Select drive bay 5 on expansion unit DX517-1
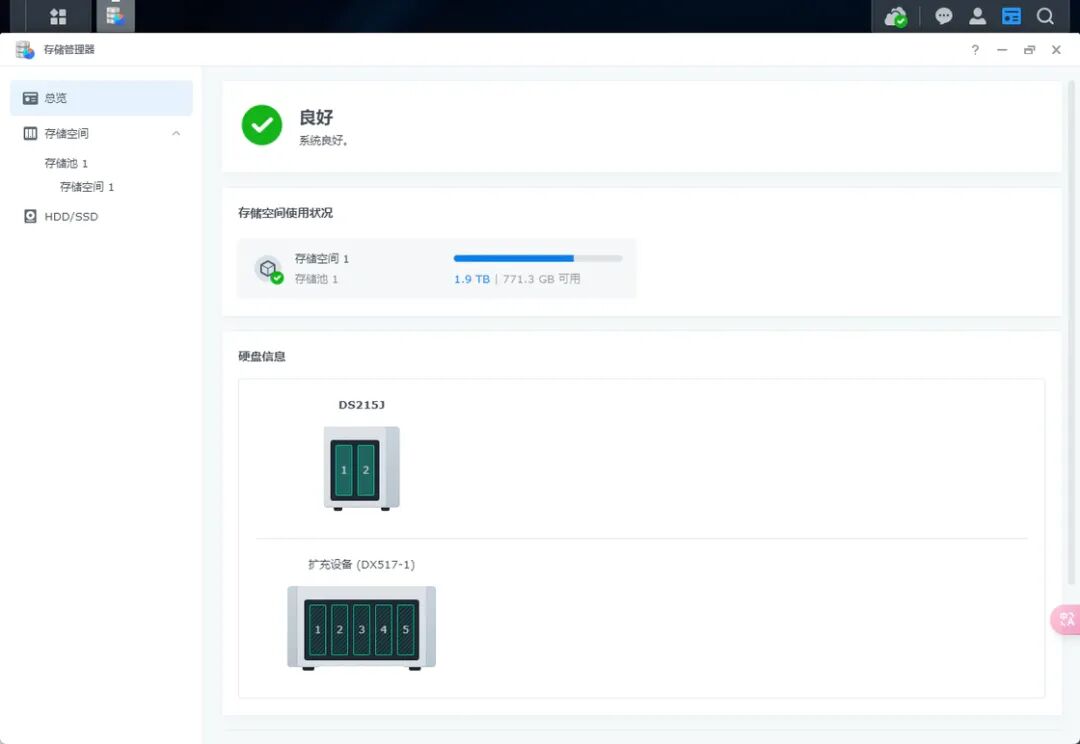 [x=406, y=630]
